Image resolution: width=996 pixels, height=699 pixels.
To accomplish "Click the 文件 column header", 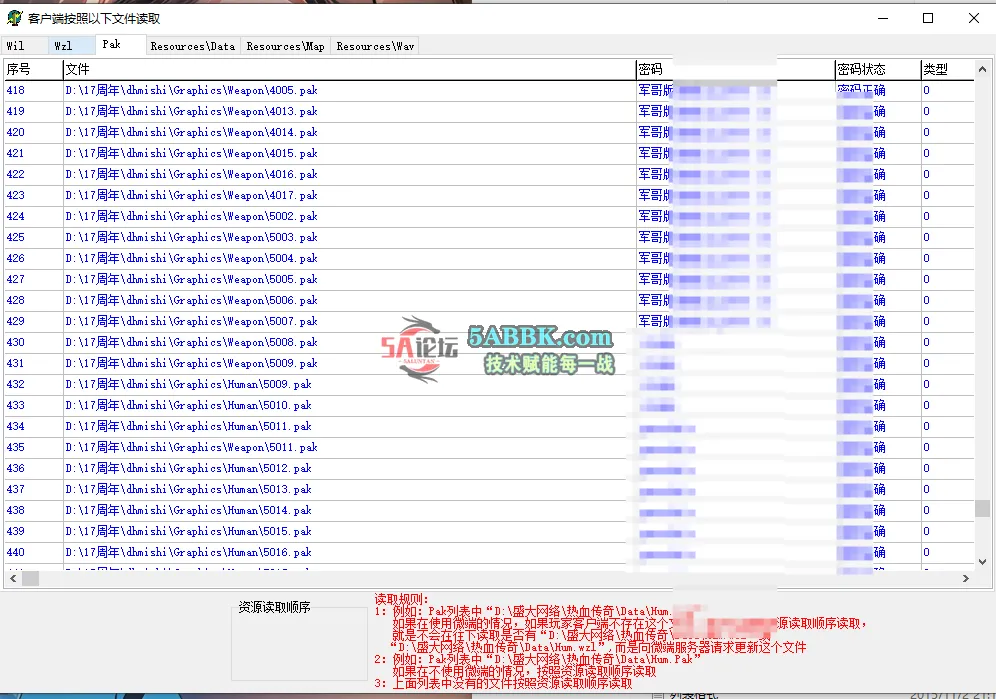I will pyautogui.click(x=349, y=69).
